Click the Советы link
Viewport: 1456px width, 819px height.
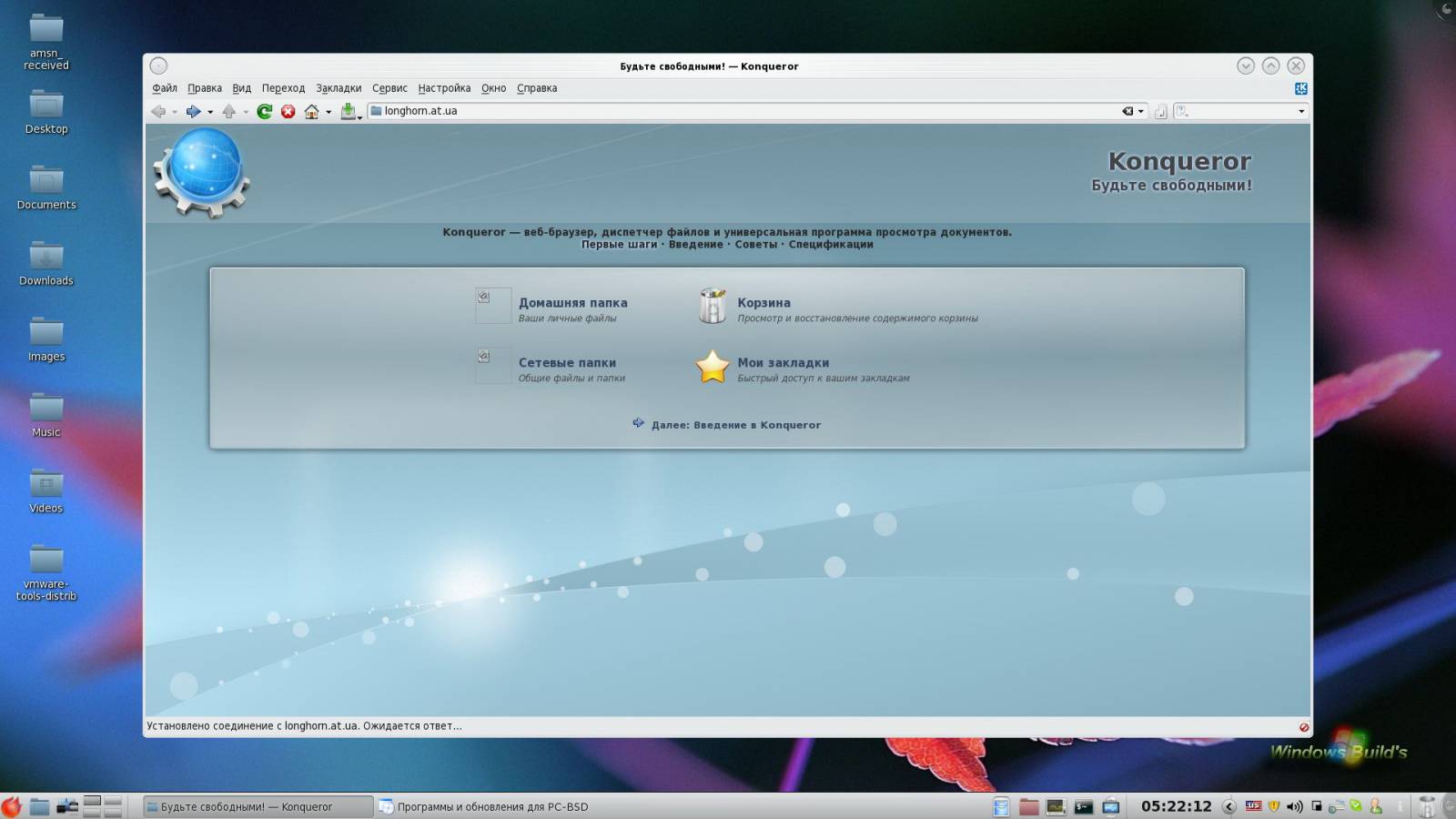point(755,244)
